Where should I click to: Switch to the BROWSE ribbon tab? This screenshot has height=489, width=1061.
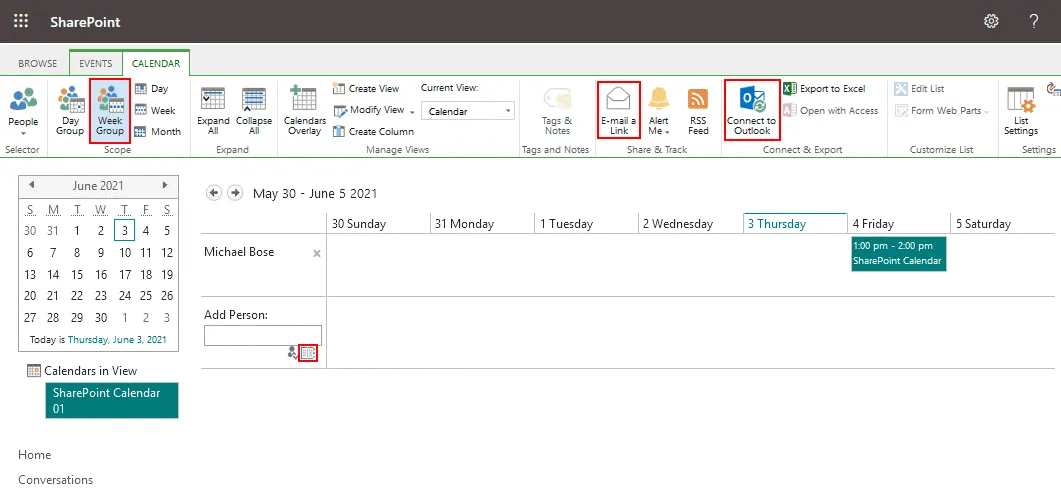click(x=38, y=64)
